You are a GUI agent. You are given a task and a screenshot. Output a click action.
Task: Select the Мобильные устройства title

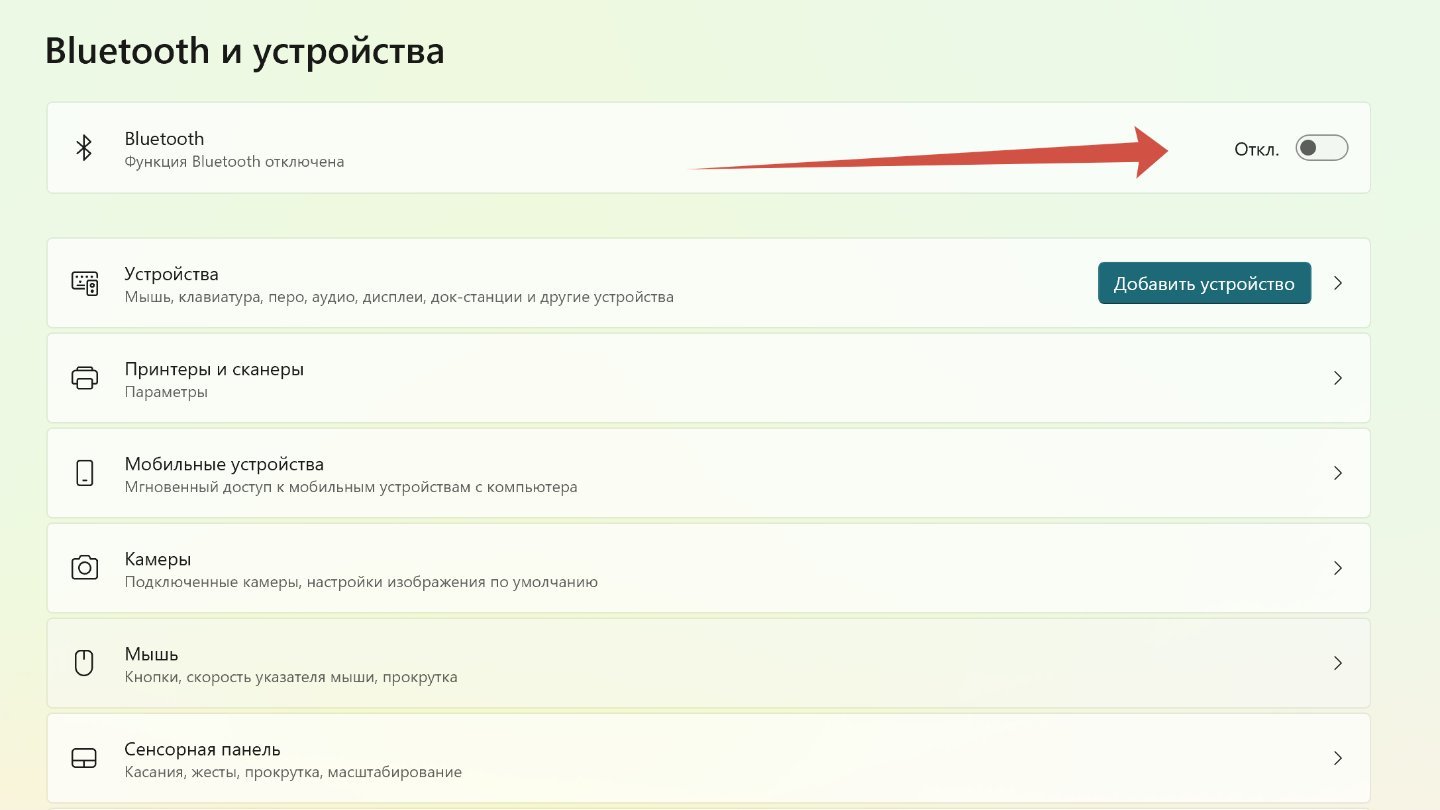(224, 464)
